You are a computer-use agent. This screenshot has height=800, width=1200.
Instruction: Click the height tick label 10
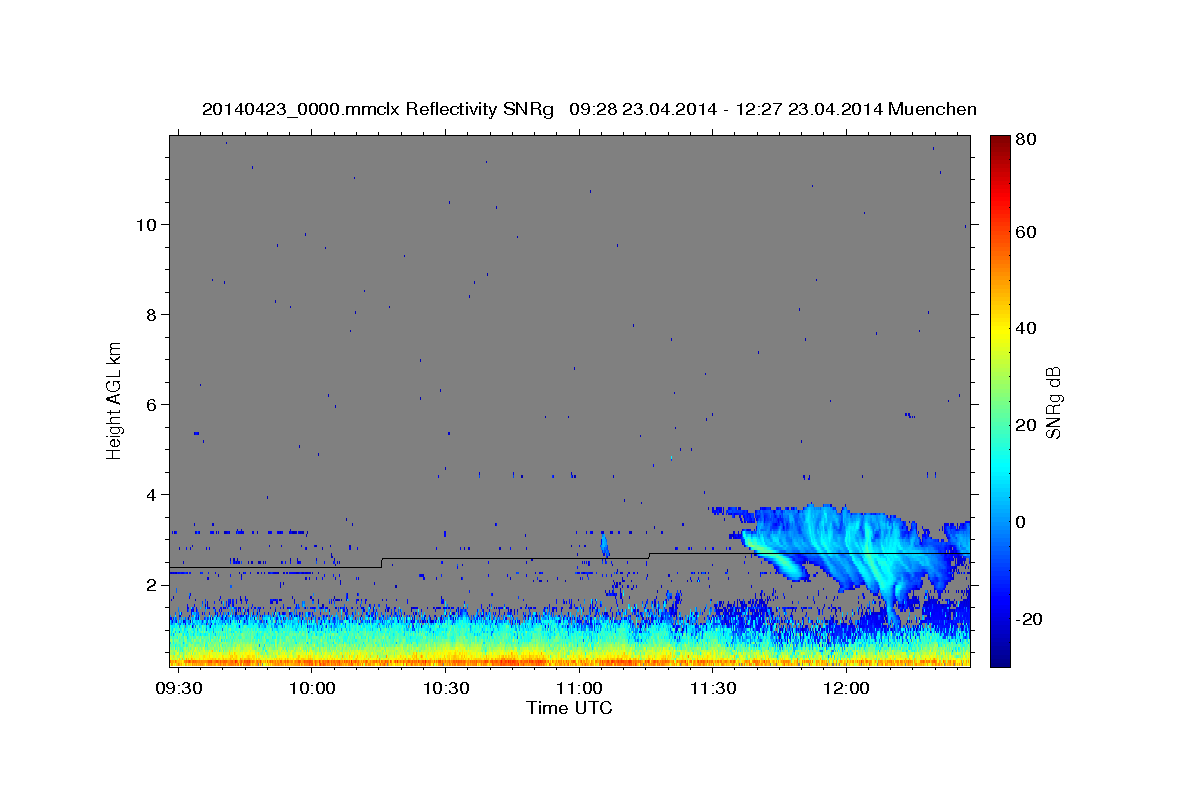coord(145,225)
